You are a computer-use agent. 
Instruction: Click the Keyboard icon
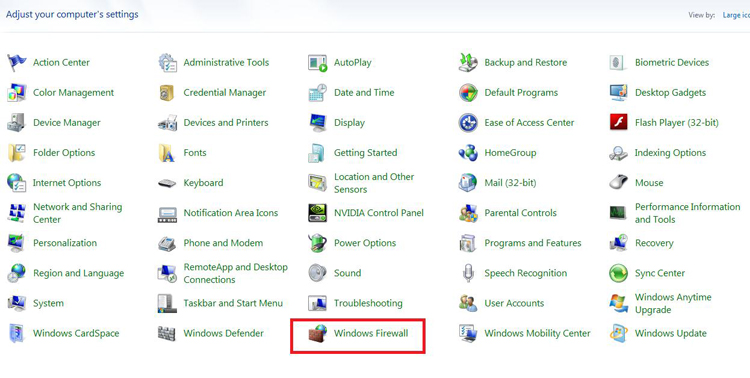167,183
